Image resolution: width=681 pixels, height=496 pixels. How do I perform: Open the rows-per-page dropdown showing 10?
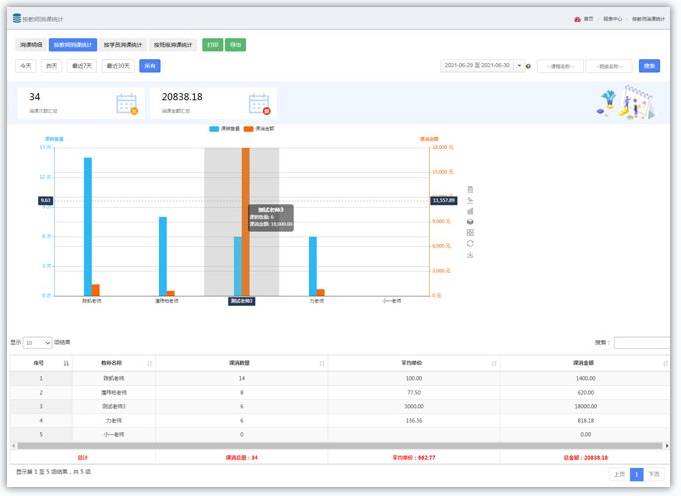[x=38, y=343]
